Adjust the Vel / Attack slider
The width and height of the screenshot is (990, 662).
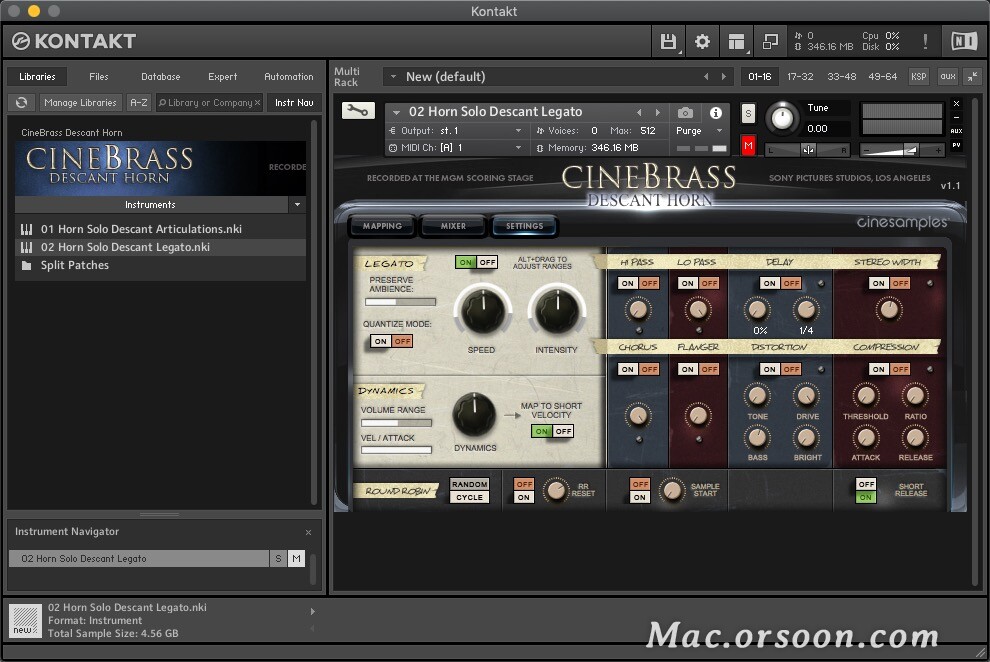tap(396, 450)
